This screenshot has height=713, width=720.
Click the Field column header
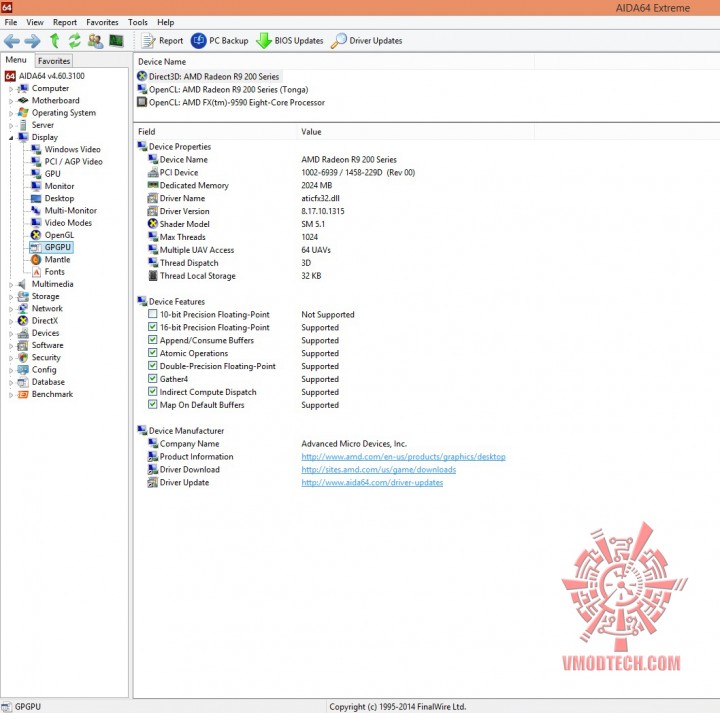[x=215, y=132]
